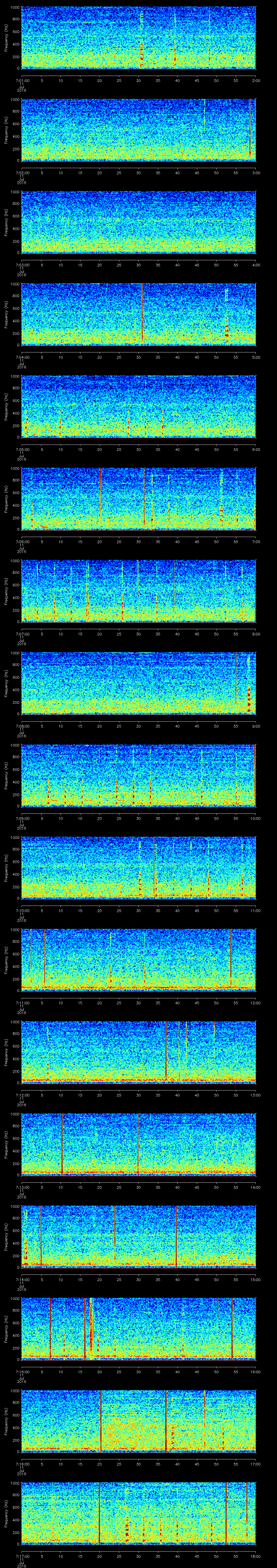Click the '7:12:00' start time label
Screen dimensions: 277x1568
pos(22,1095)
